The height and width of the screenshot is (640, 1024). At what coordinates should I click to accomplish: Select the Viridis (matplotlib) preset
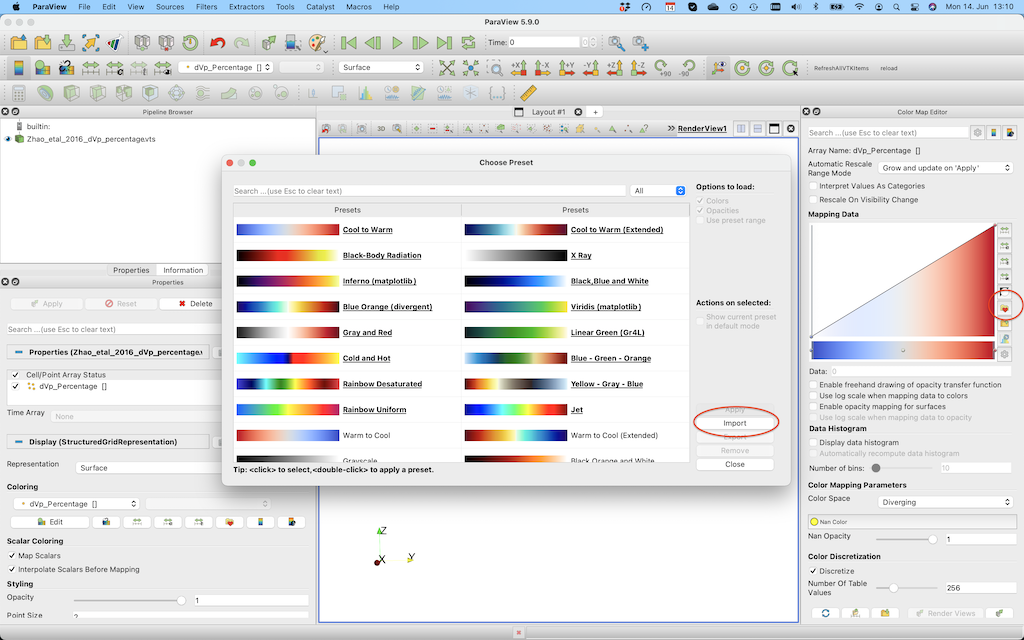[x=605, y=306]
